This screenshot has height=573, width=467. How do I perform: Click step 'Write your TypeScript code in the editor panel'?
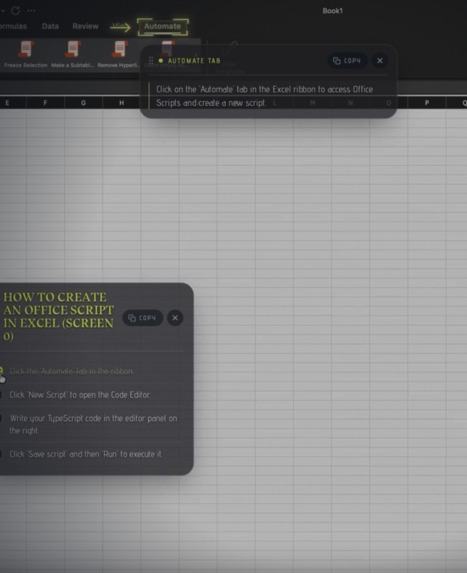point(93,424)
